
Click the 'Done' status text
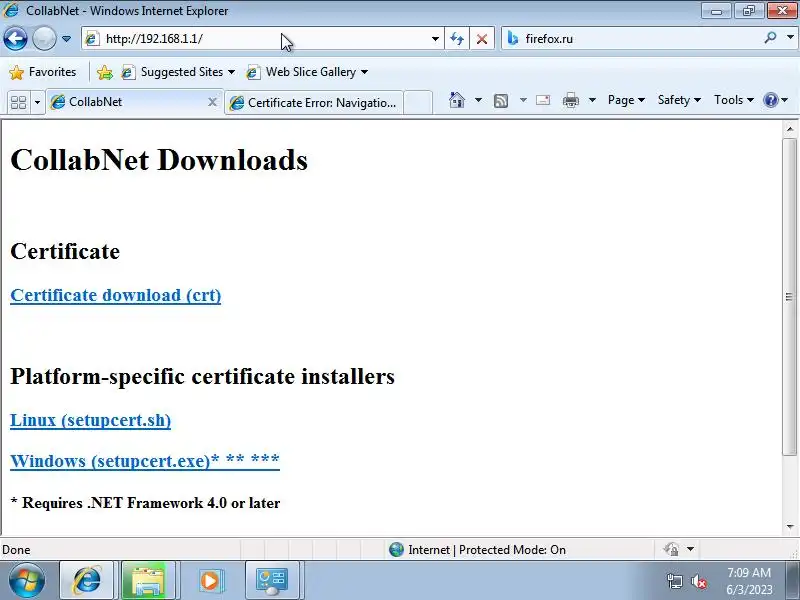(x=16, y=550)
